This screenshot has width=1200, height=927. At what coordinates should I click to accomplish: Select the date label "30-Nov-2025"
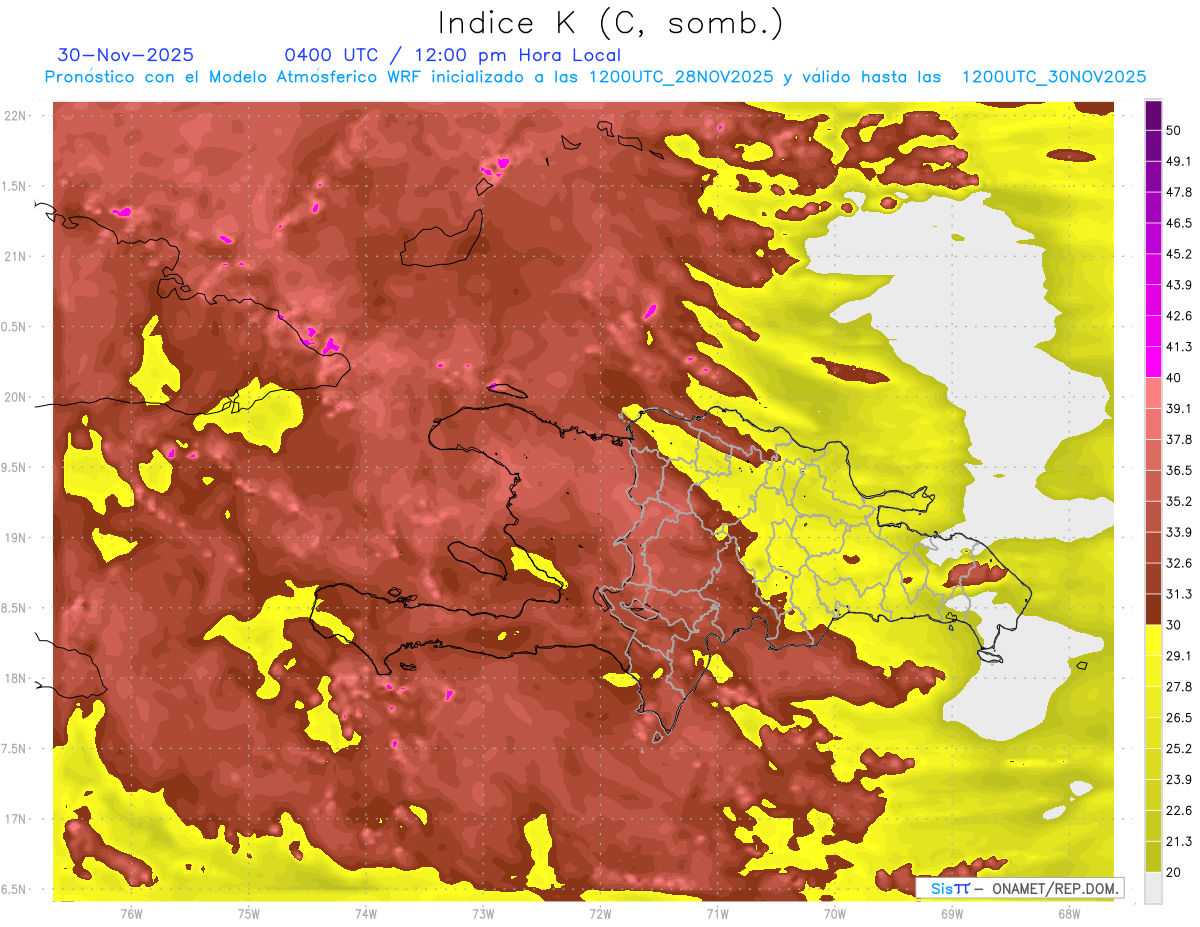click(126, 55)
